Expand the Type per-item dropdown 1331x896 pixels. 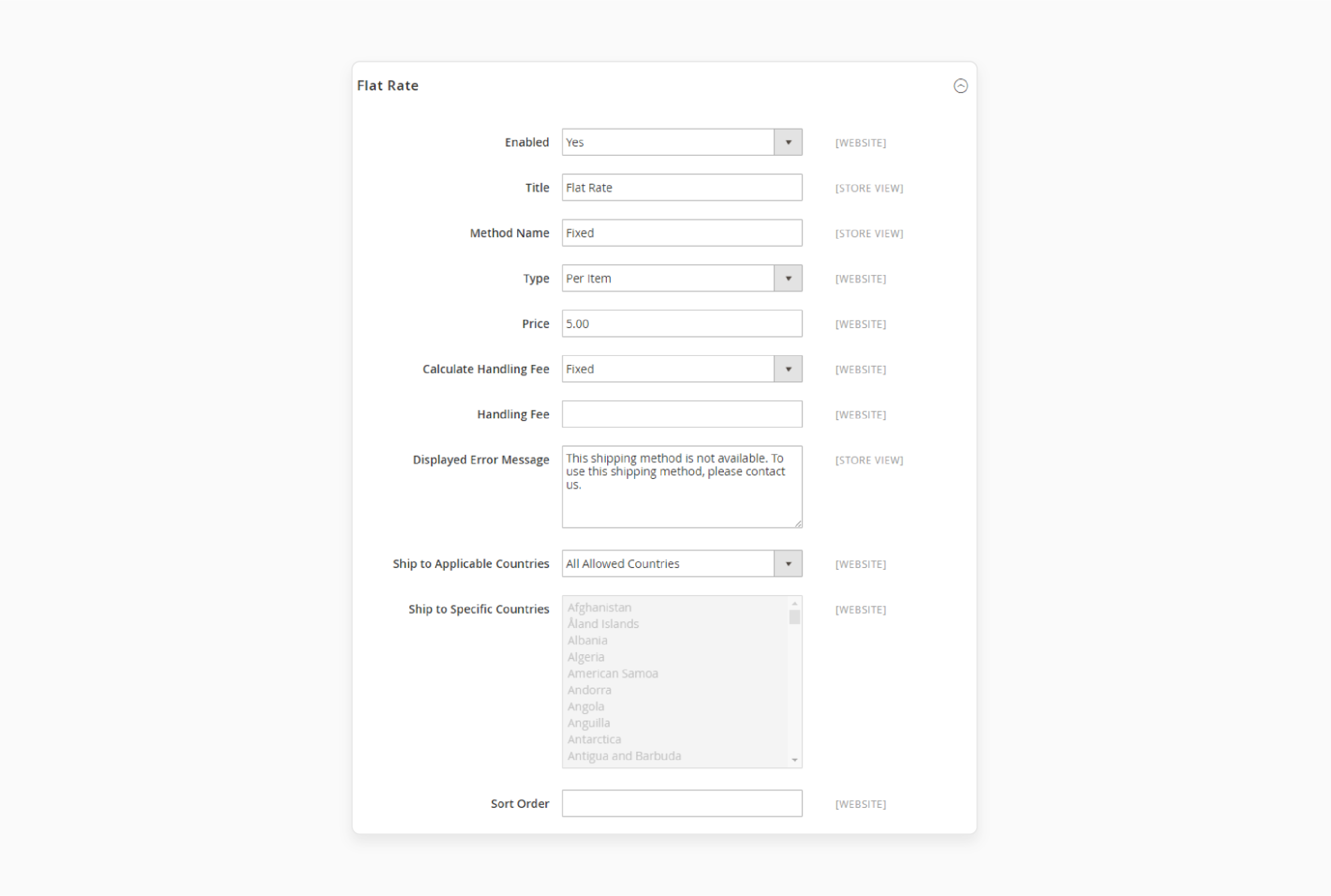pyautogui.click(x=789, y=278)
